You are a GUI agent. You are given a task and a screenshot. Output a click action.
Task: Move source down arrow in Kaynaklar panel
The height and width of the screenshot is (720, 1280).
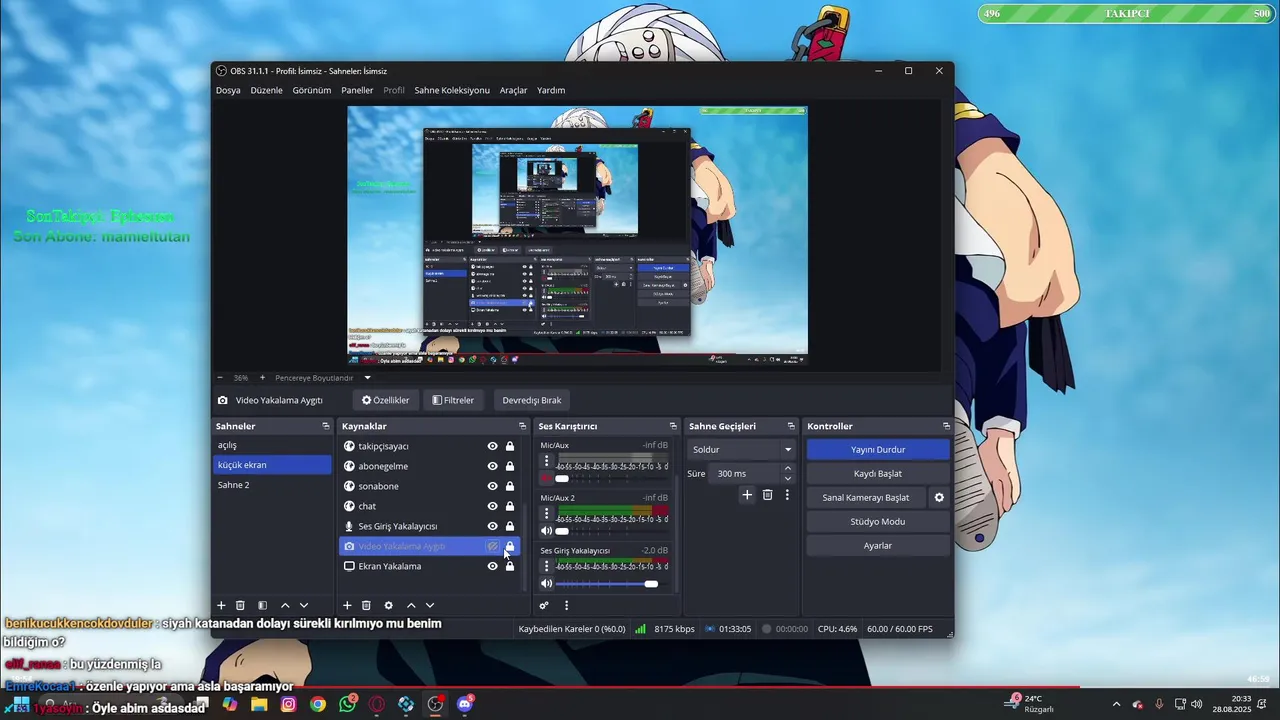coord(430,605)
